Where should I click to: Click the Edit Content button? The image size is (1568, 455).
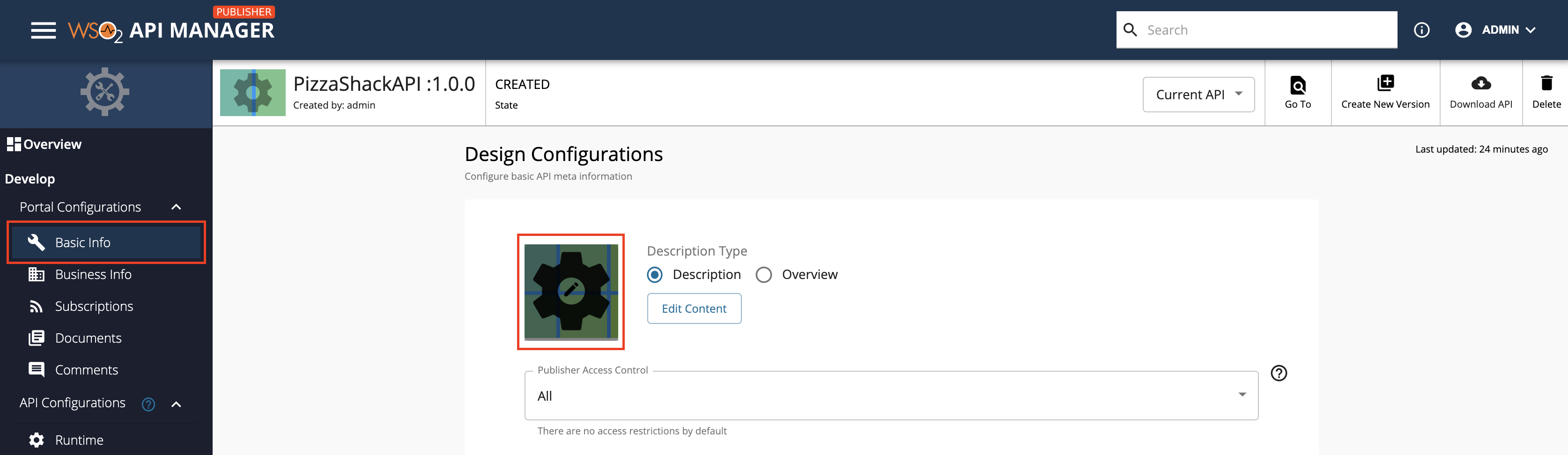click(694, 308)
